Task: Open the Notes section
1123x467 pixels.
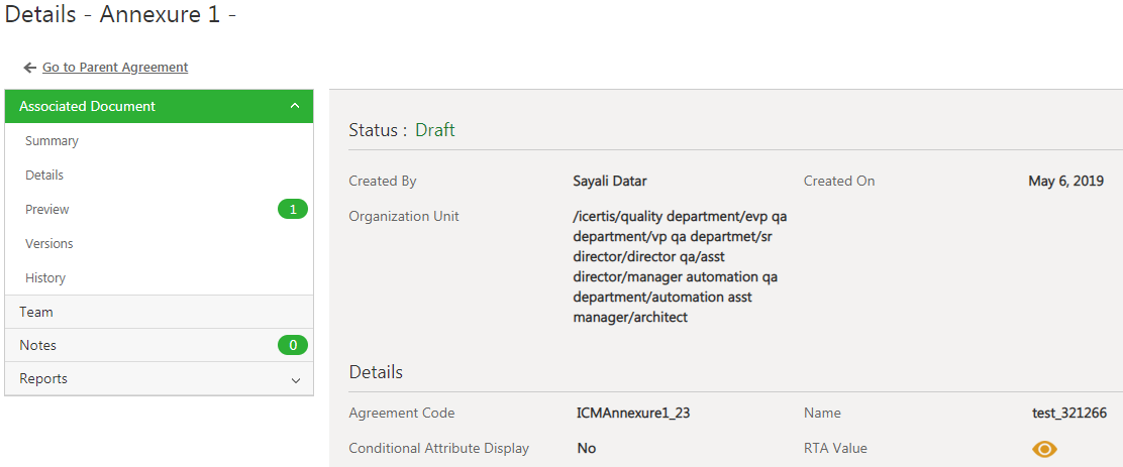Action: click(x=38, y=345)
